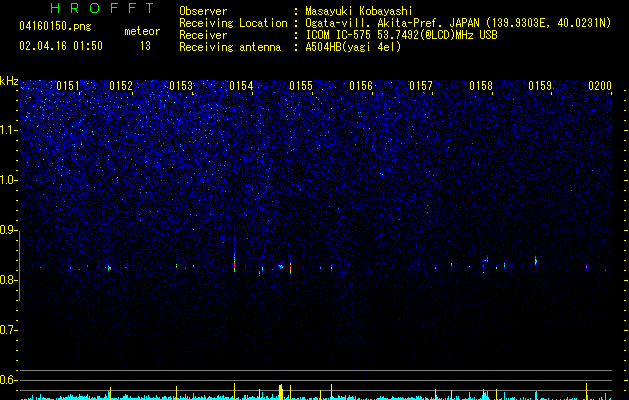Click the 0153 time marker
The image size is (629, 400).
181,86
